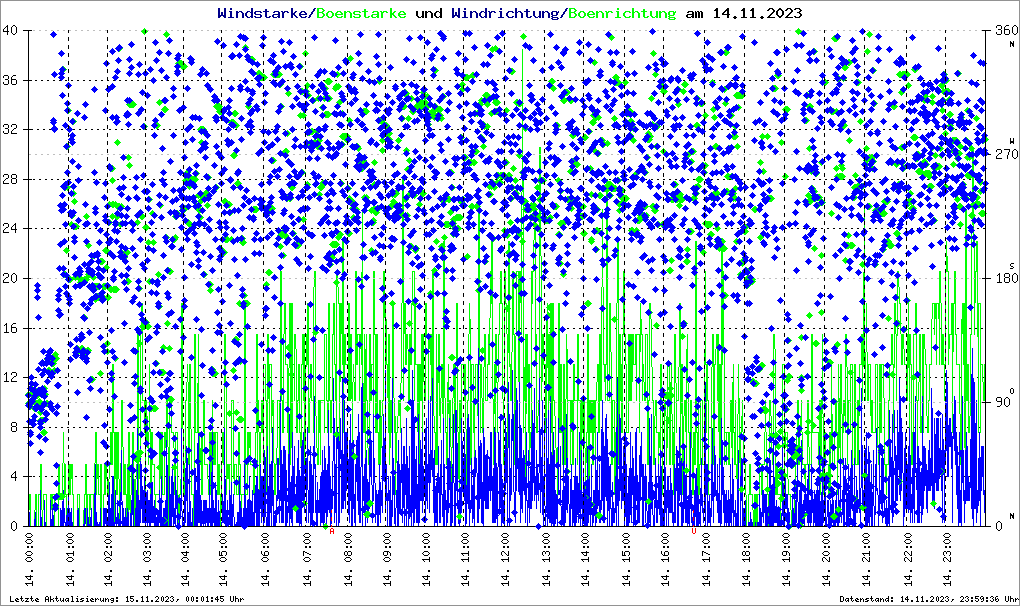The width and height of the screenshot is (1020, 606).
Task: Click the 'S' compass letter above 180
Action: coord(1012,265)
